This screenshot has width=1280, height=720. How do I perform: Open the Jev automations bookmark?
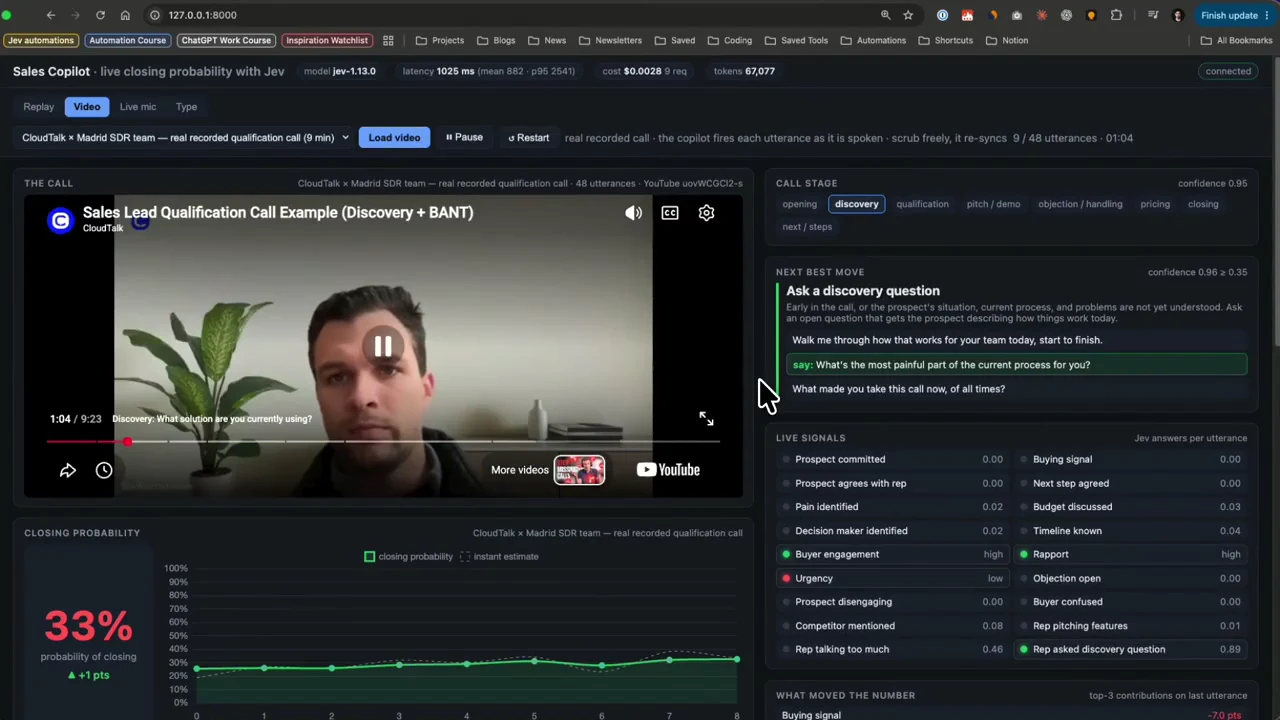point(41,40)
